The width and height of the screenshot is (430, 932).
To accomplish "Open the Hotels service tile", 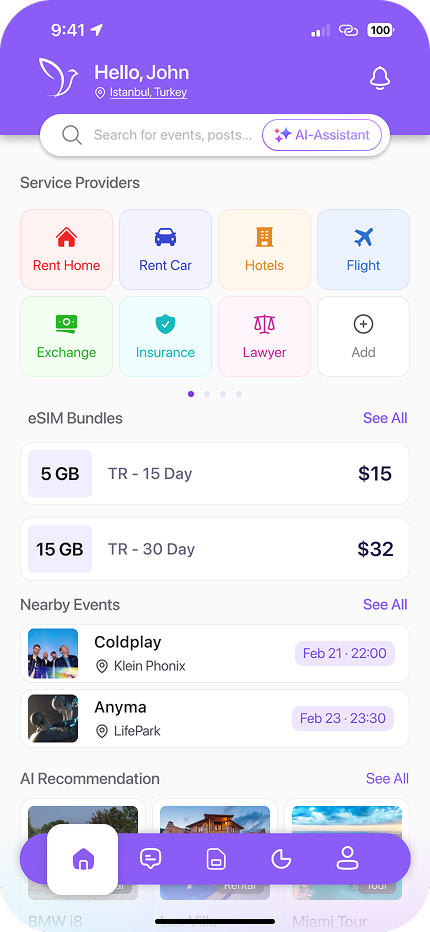I will 265,250.
